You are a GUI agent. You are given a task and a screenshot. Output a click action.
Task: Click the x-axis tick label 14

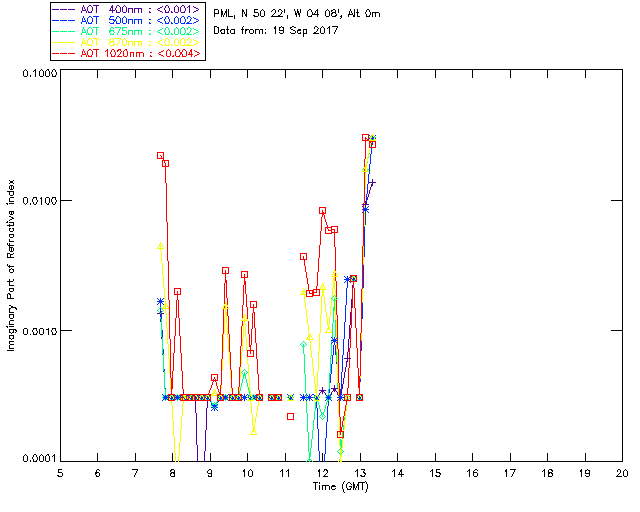click(398, 473)
